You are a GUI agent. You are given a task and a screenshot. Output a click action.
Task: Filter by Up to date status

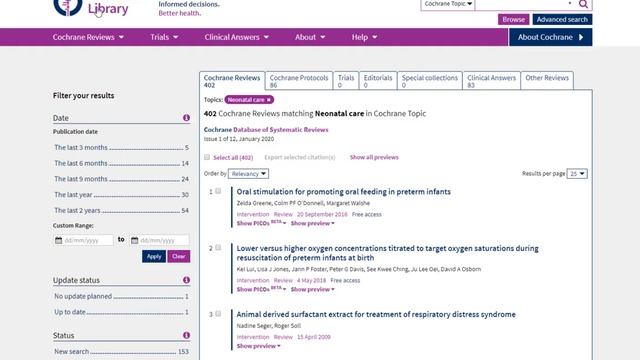pos(121,312)
